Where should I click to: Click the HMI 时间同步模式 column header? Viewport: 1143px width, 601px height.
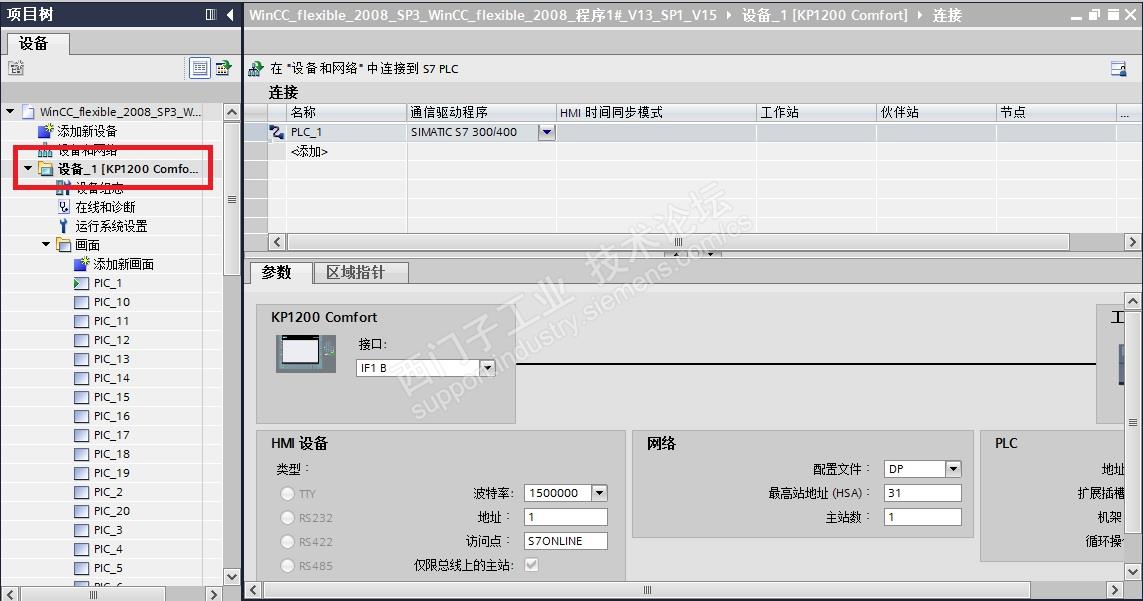[656, 112]
